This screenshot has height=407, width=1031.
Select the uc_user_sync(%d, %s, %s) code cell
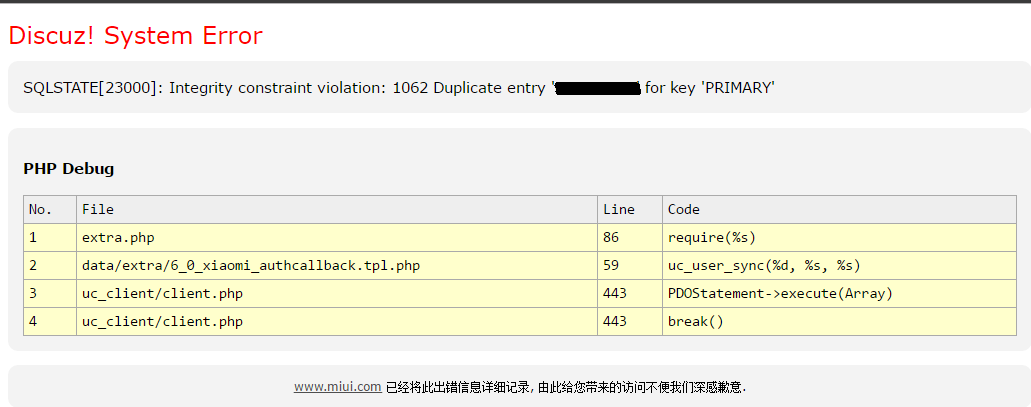(764, 265)
